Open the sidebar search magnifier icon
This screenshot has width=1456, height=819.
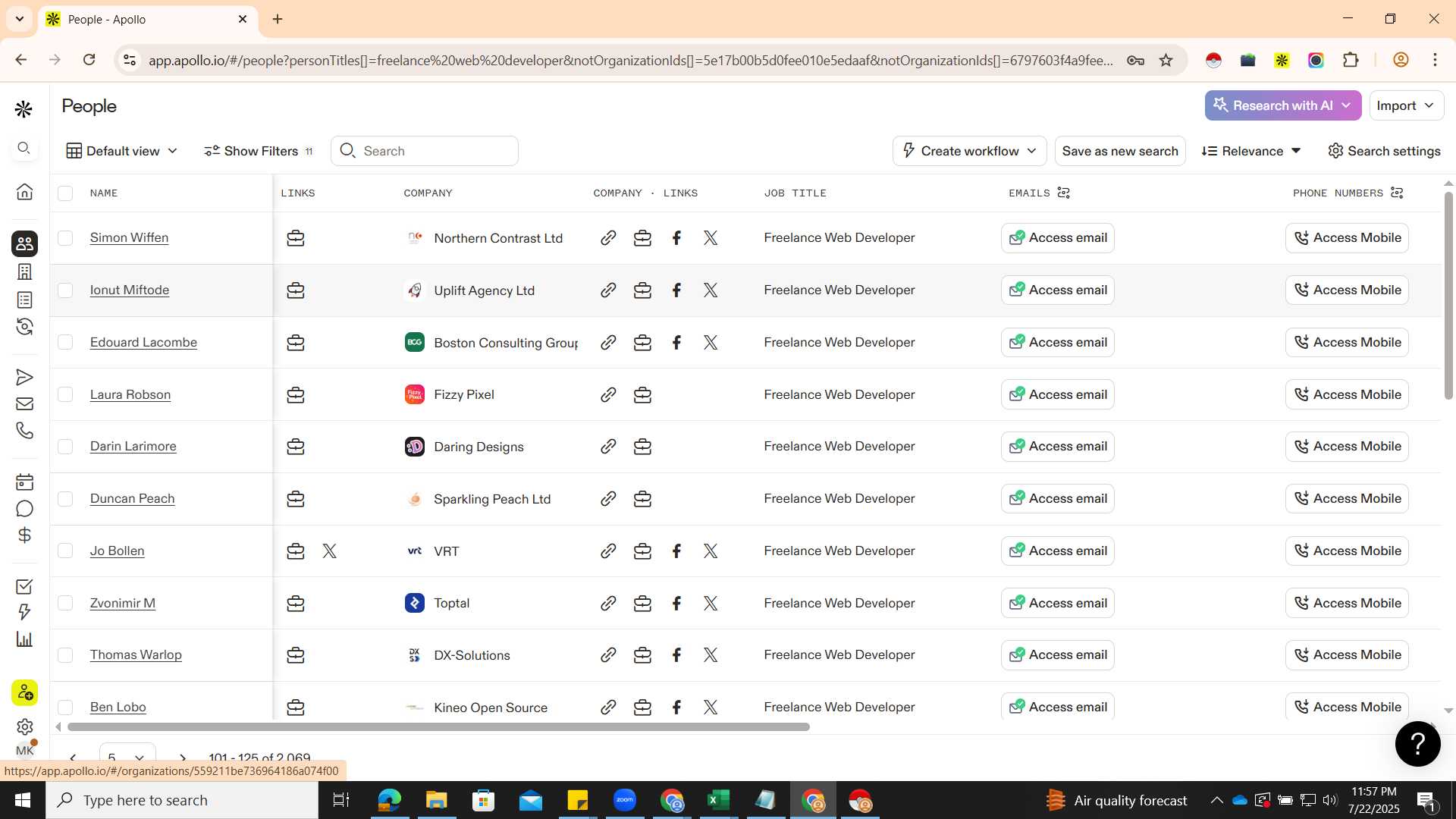coord(24,148)
